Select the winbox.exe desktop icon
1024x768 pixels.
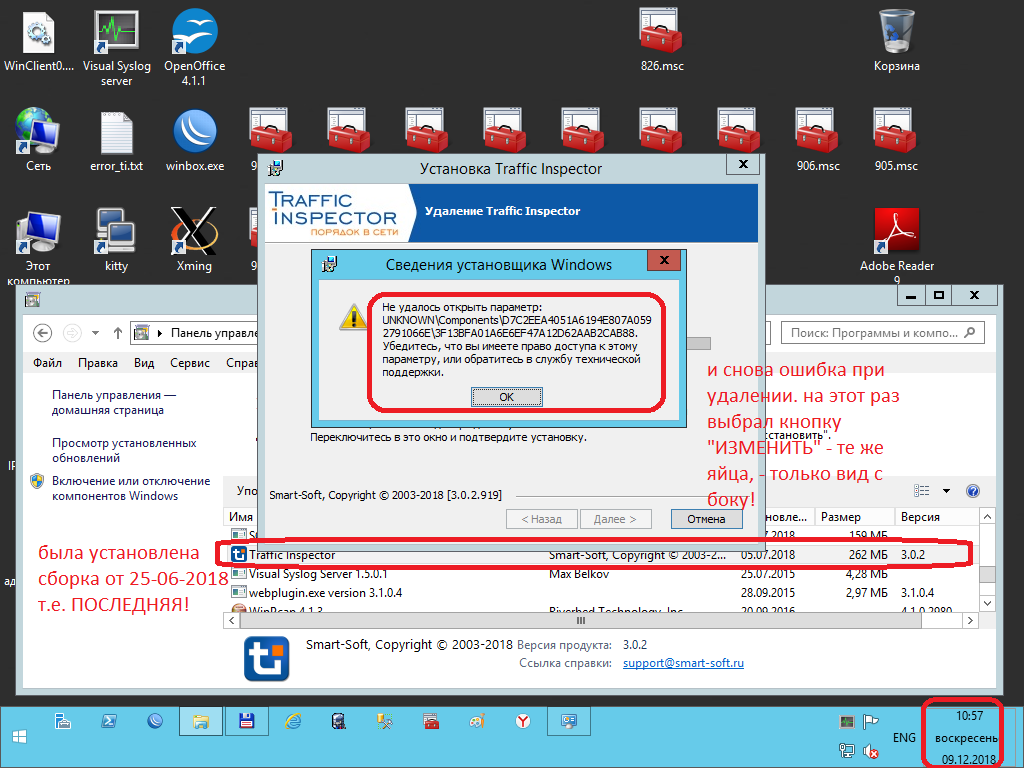[x=195, y=140]
